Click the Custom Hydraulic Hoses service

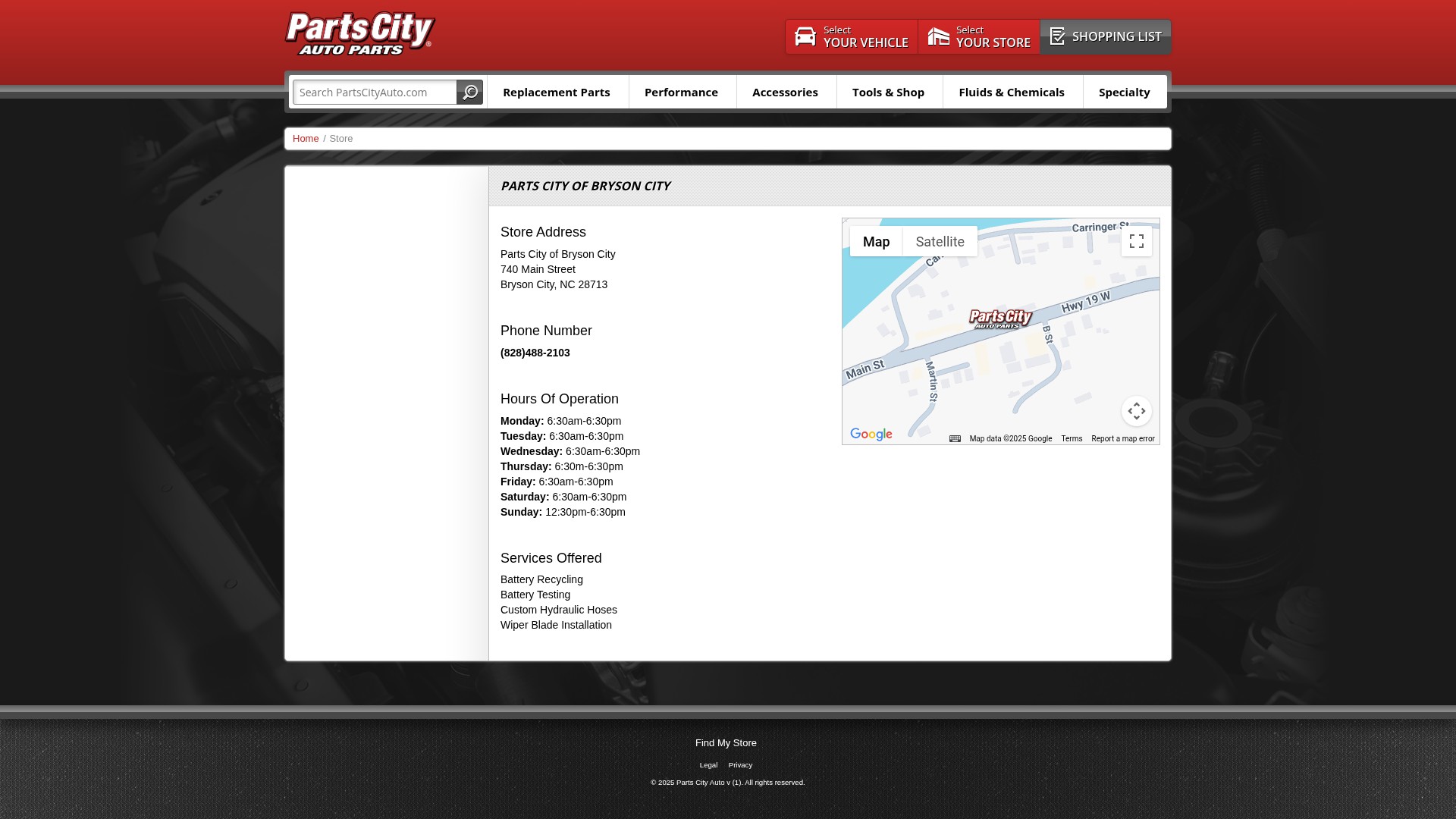point(559,610)
